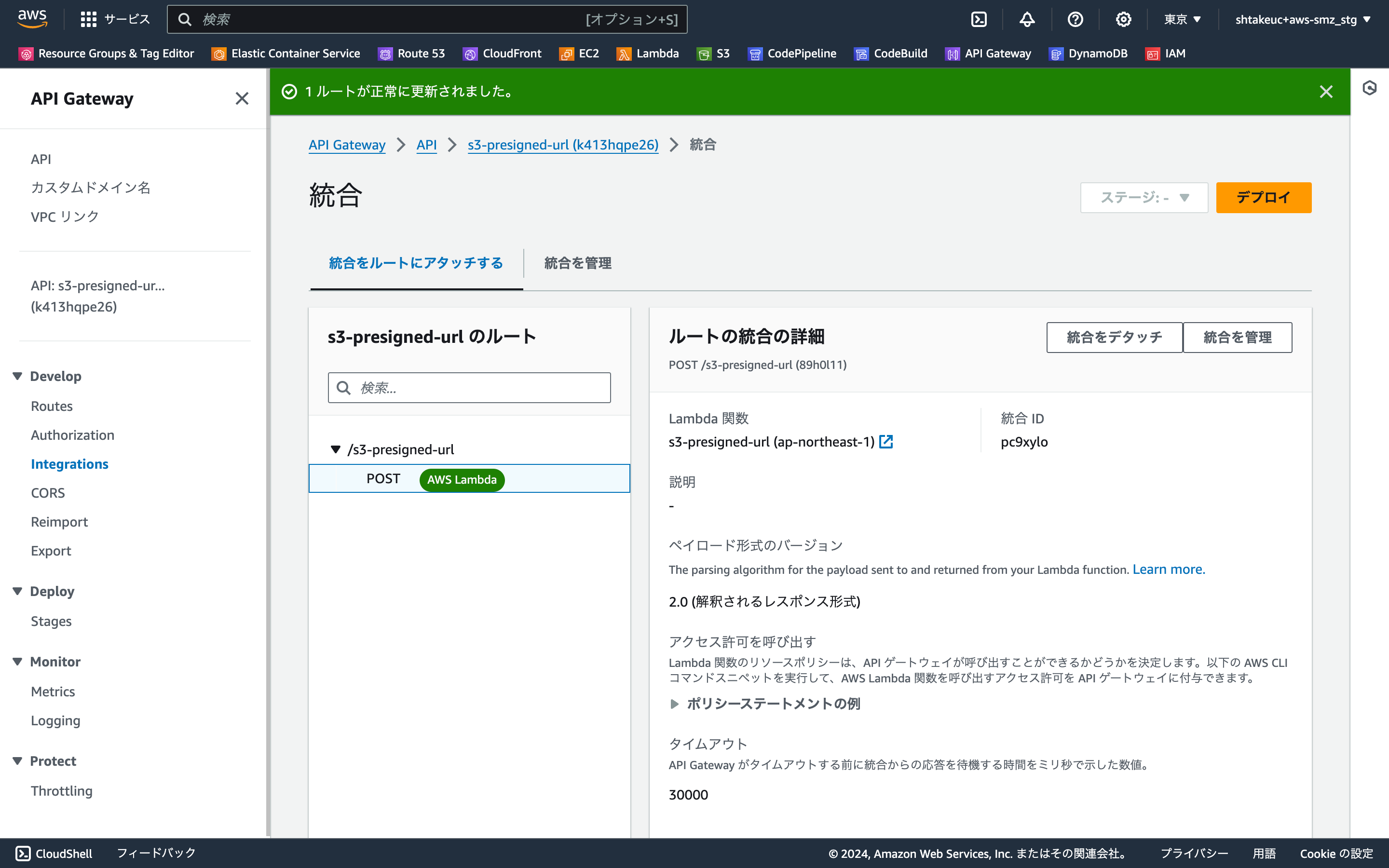Collapse the Deploy section

tap(18, 591)
